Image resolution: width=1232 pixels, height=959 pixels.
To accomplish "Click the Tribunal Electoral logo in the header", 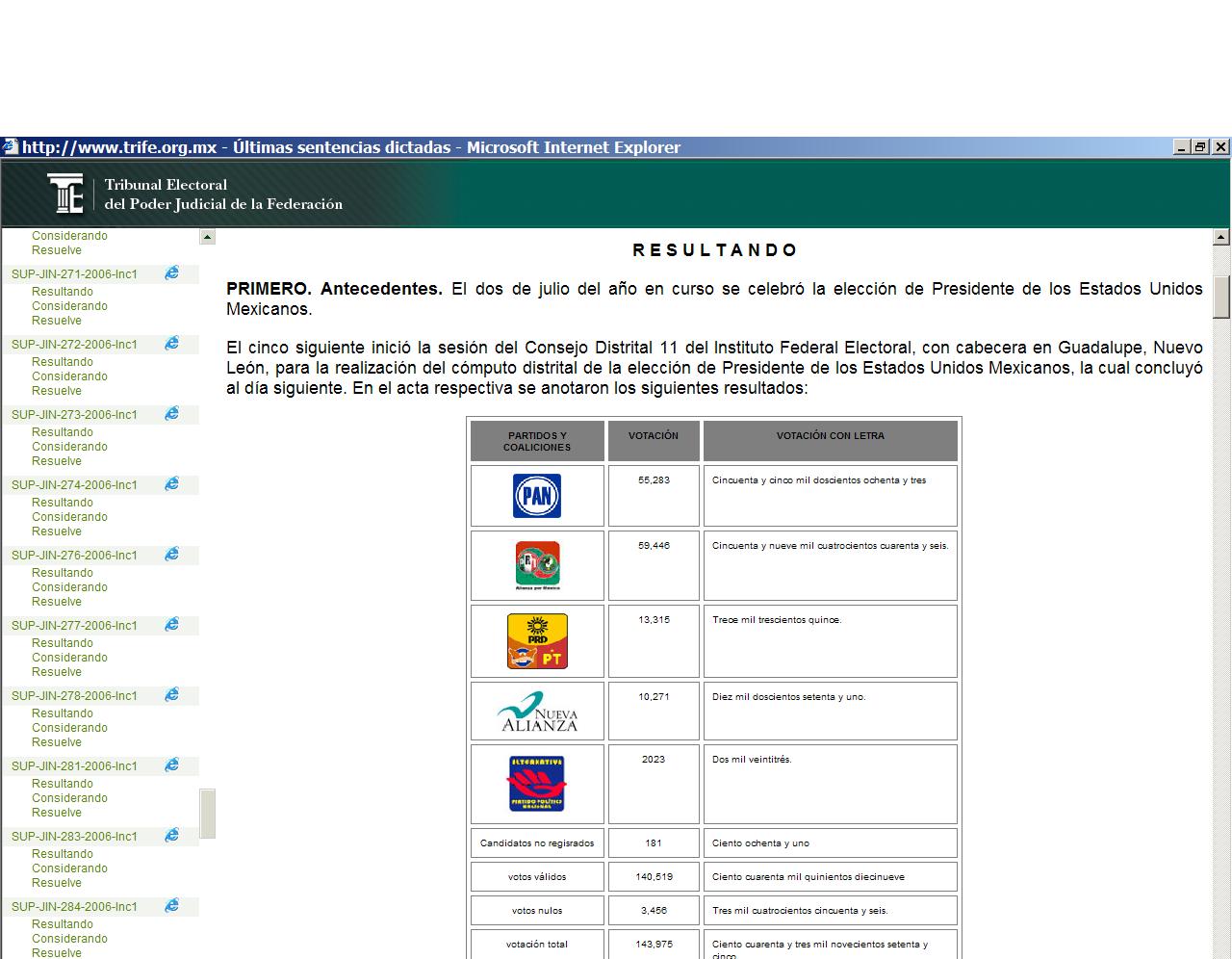I will coord(65,194).
